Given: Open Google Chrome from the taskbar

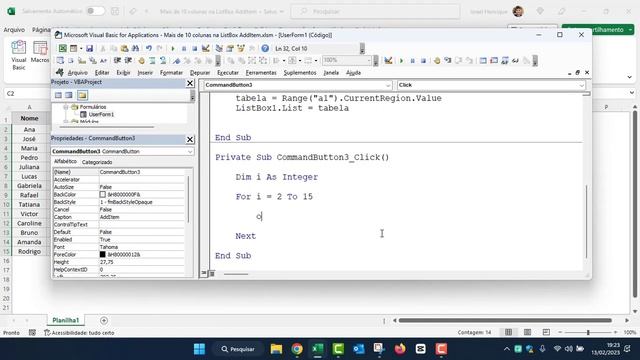Looking at the screenshot, I should pyautogui.click(x=297, y=349).
